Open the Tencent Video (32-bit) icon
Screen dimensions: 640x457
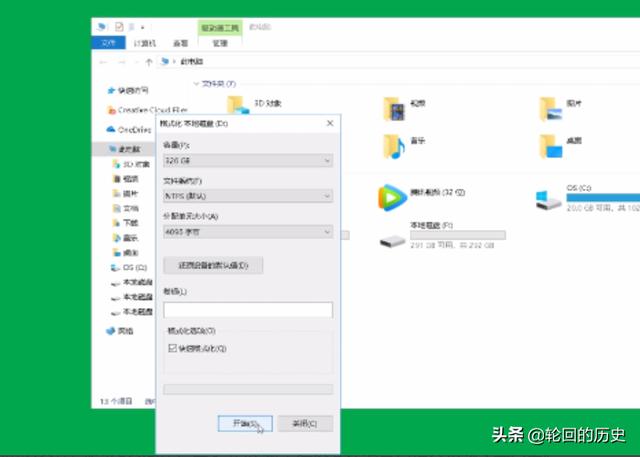(392, 195)
